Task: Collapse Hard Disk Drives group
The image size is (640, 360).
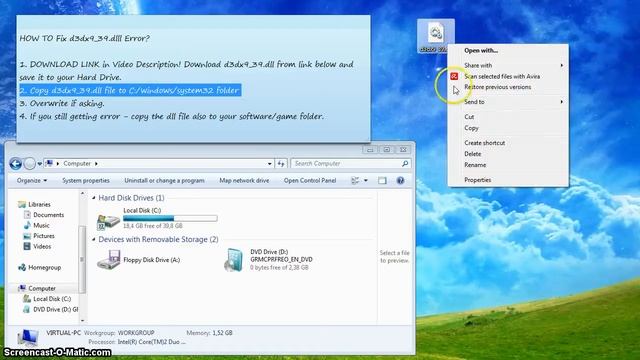Action: [93, 198]
